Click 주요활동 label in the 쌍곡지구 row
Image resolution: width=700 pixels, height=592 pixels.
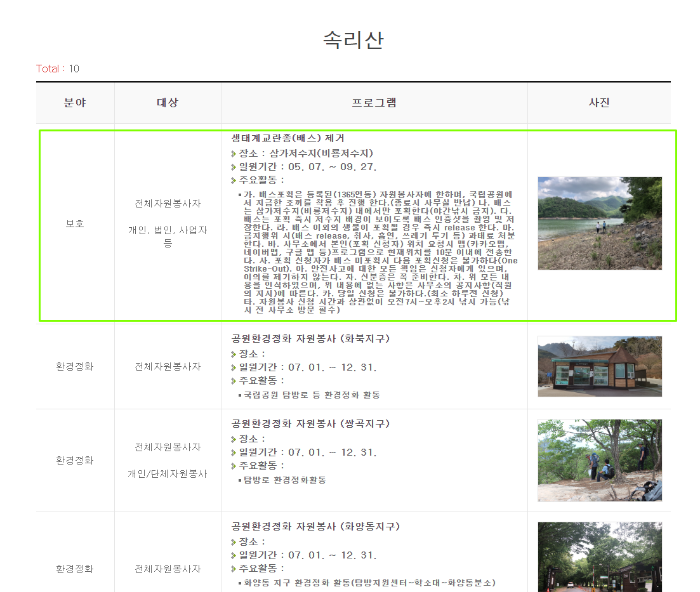pos(258,466)
